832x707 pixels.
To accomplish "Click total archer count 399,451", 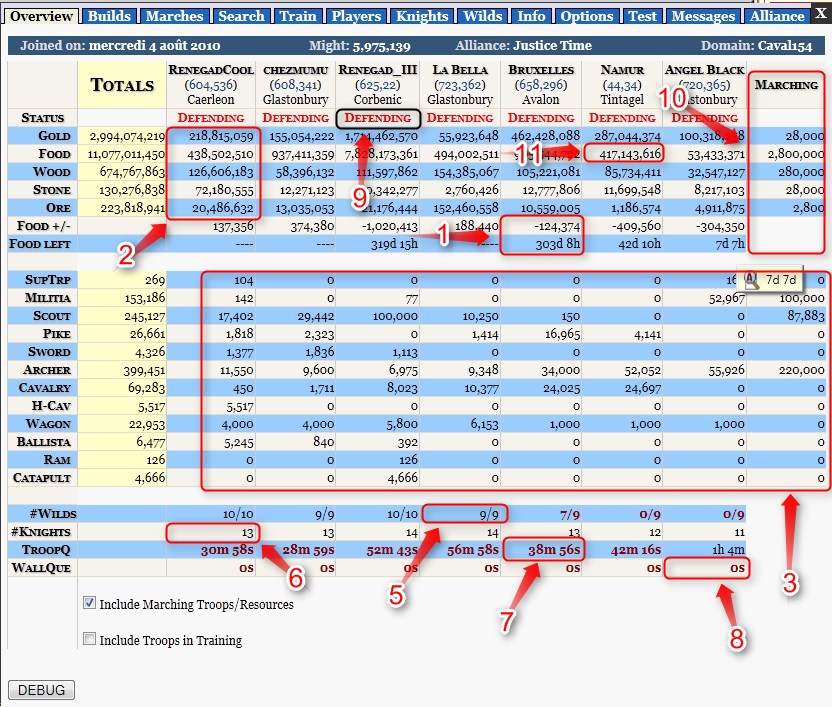I will pos(144,370).
